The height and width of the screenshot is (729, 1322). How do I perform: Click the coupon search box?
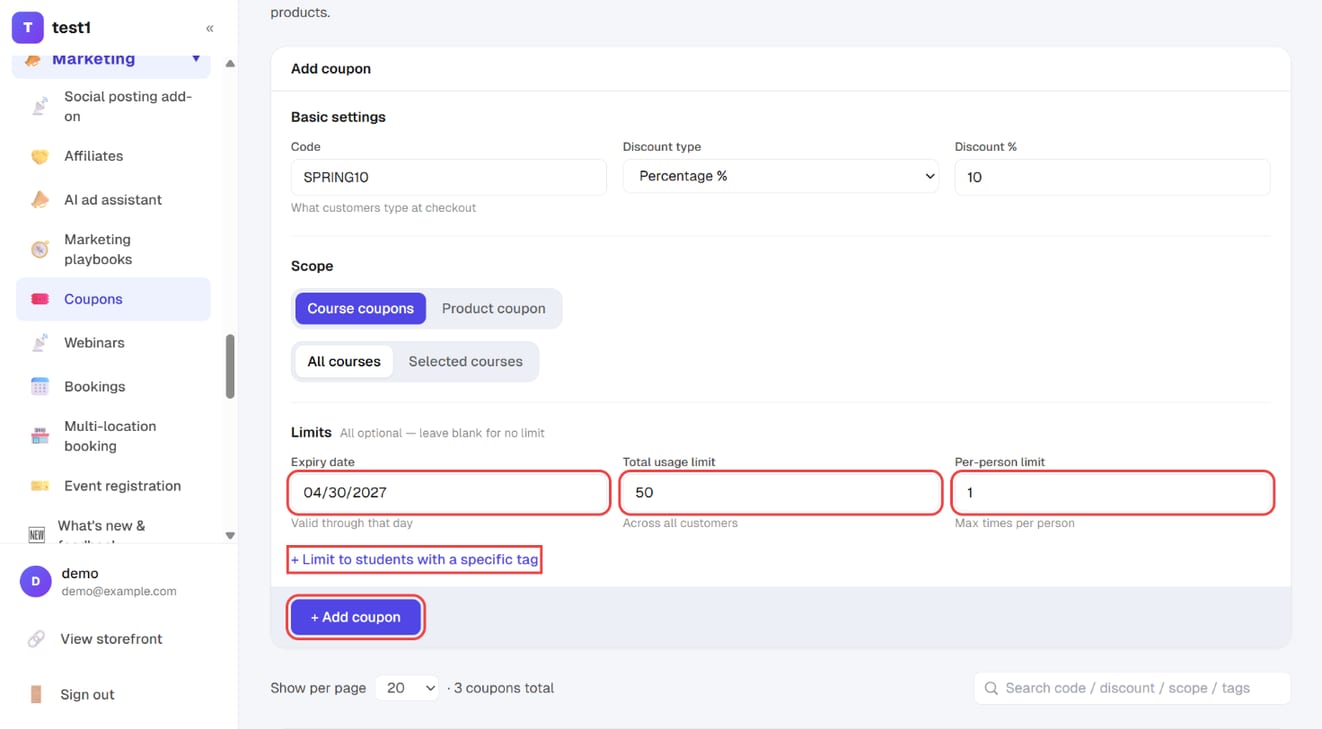coord(1132,688)
